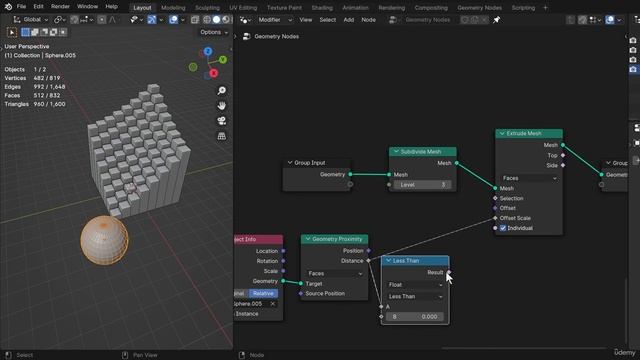This screenshot has width=640, height=360.
Task: Open the node editor Select menu
Action: tap(327, 20)
